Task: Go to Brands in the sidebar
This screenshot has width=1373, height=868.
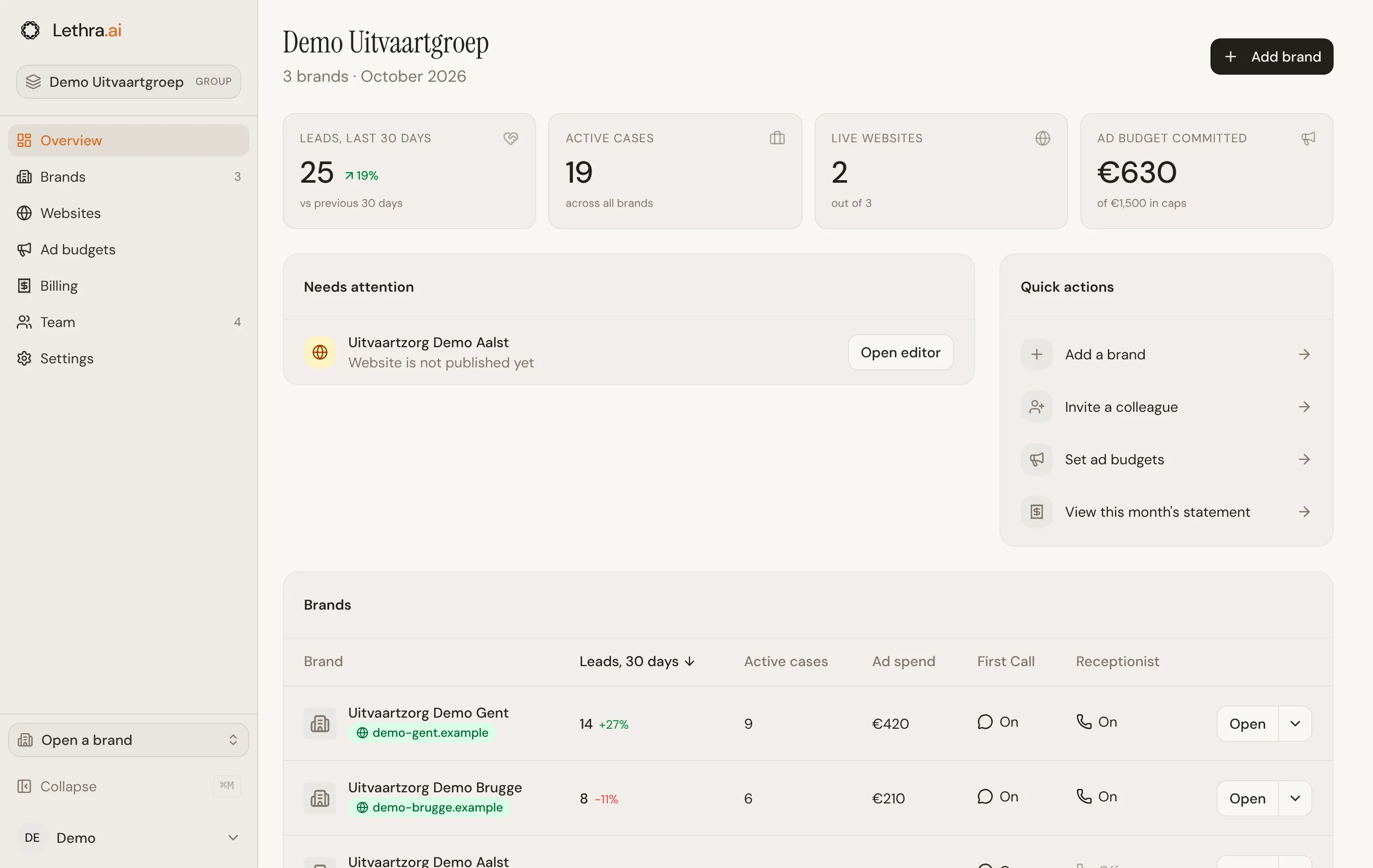Action: [129, 177]
